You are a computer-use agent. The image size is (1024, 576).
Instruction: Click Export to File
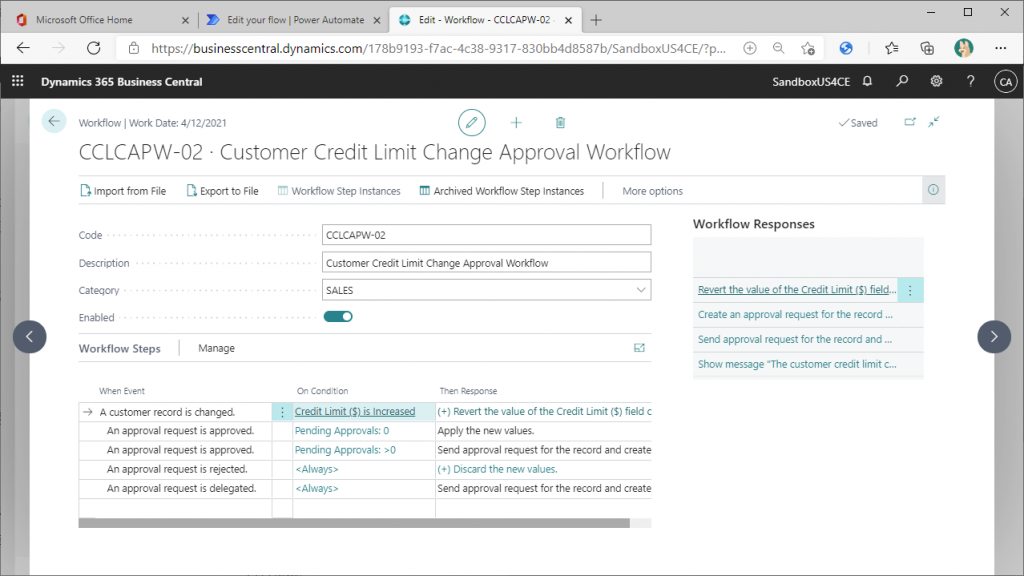pyautogui.click(x=223, y=191)
